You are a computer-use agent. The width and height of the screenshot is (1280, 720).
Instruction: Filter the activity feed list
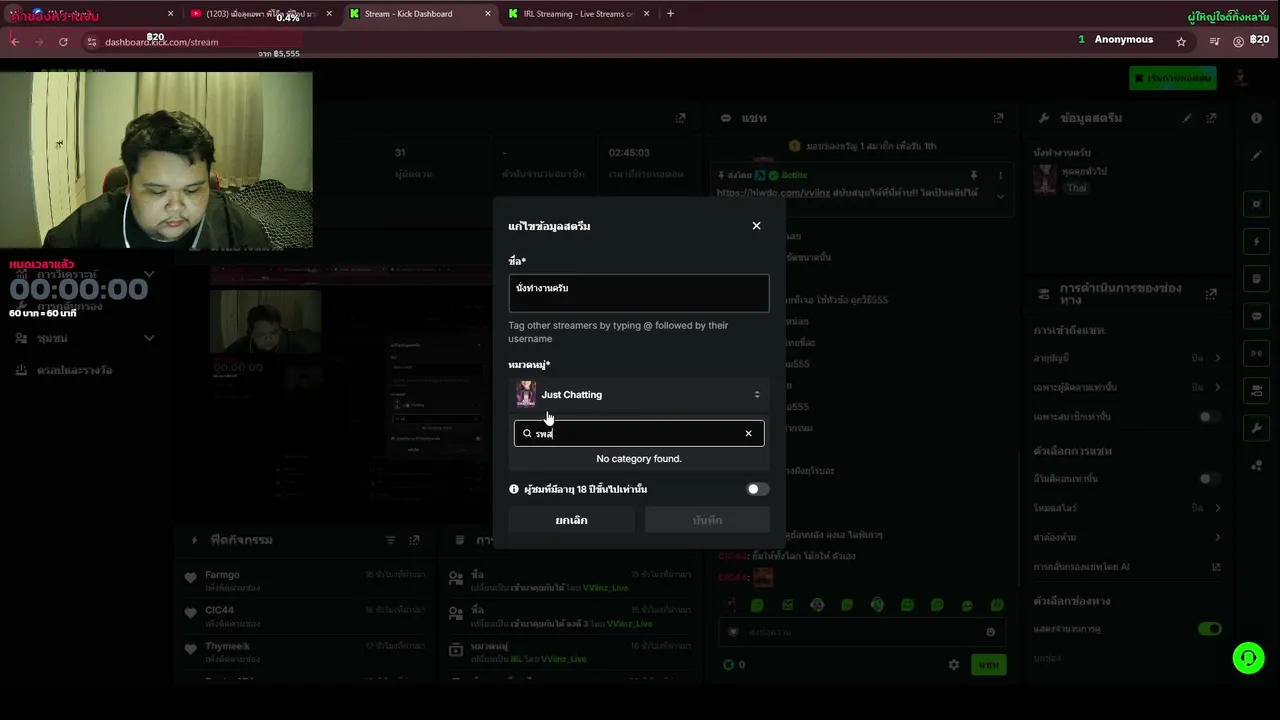(x=390, y=540)
